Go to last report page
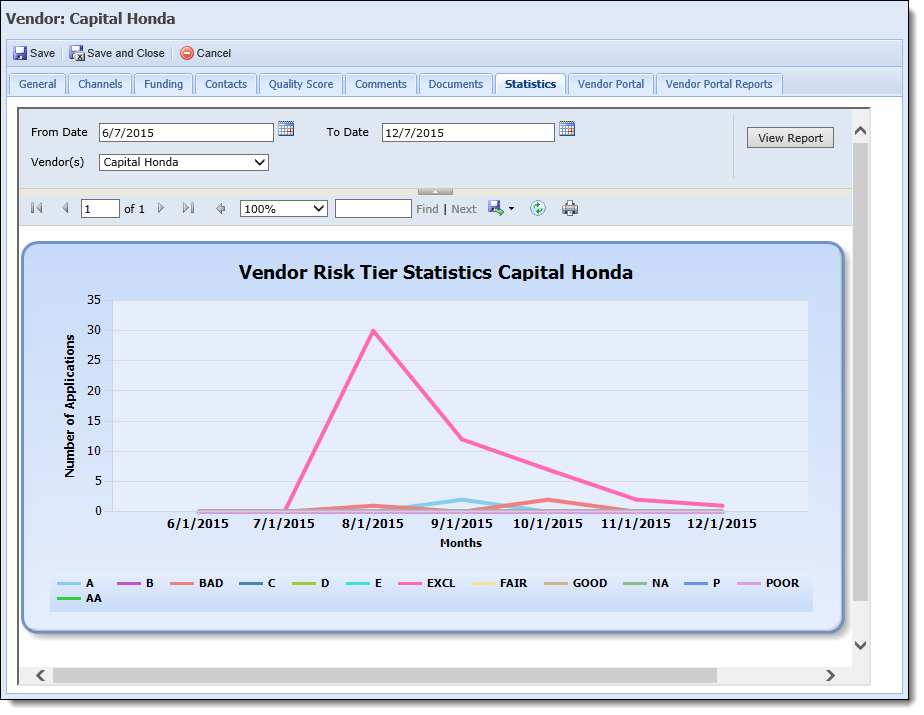 point(189,208)
